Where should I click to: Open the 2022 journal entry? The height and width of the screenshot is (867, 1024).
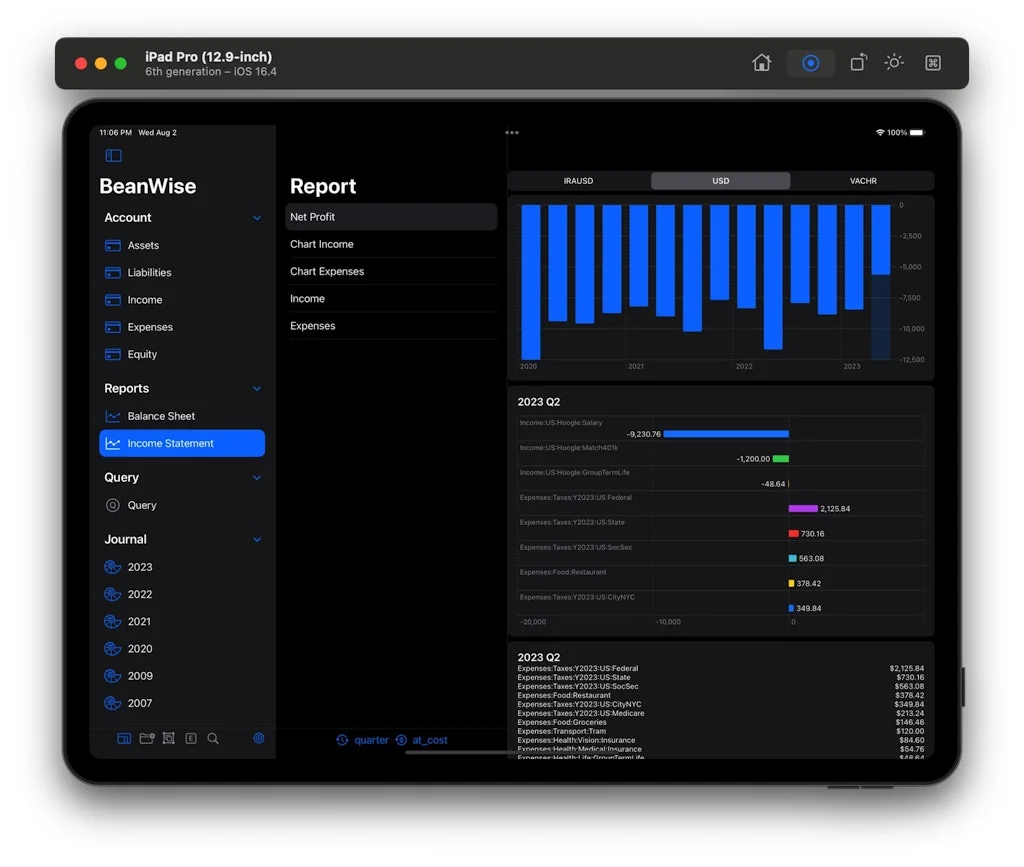[x=140, y=594]
